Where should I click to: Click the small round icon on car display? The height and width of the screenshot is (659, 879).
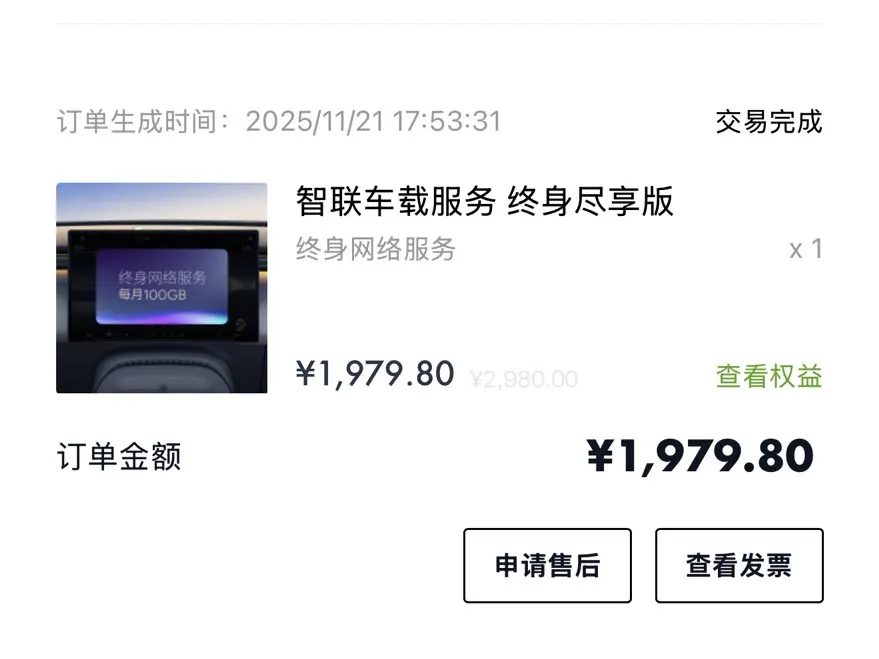(240, 324)
